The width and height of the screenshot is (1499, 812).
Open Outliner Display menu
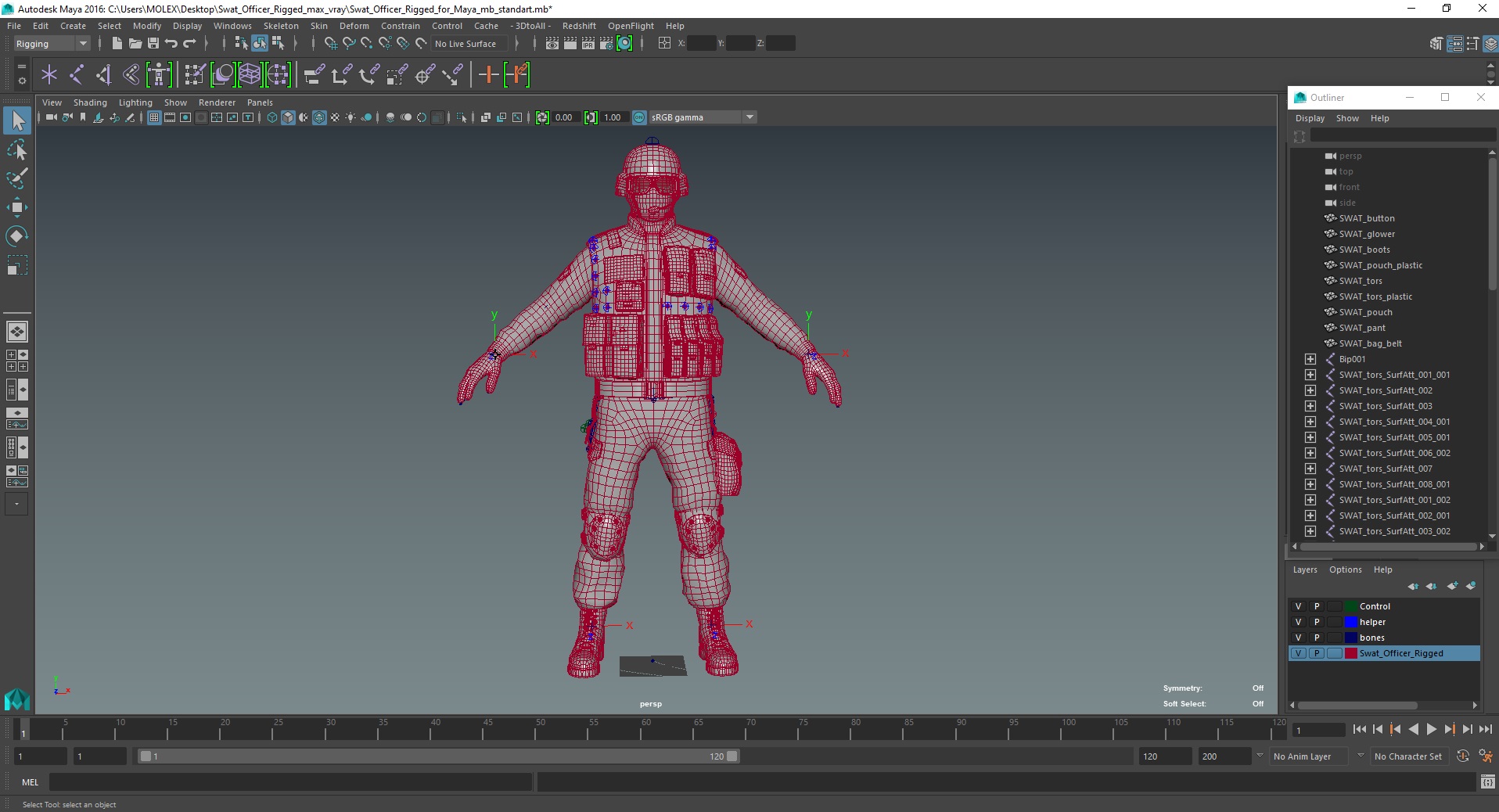[1310, 118]
